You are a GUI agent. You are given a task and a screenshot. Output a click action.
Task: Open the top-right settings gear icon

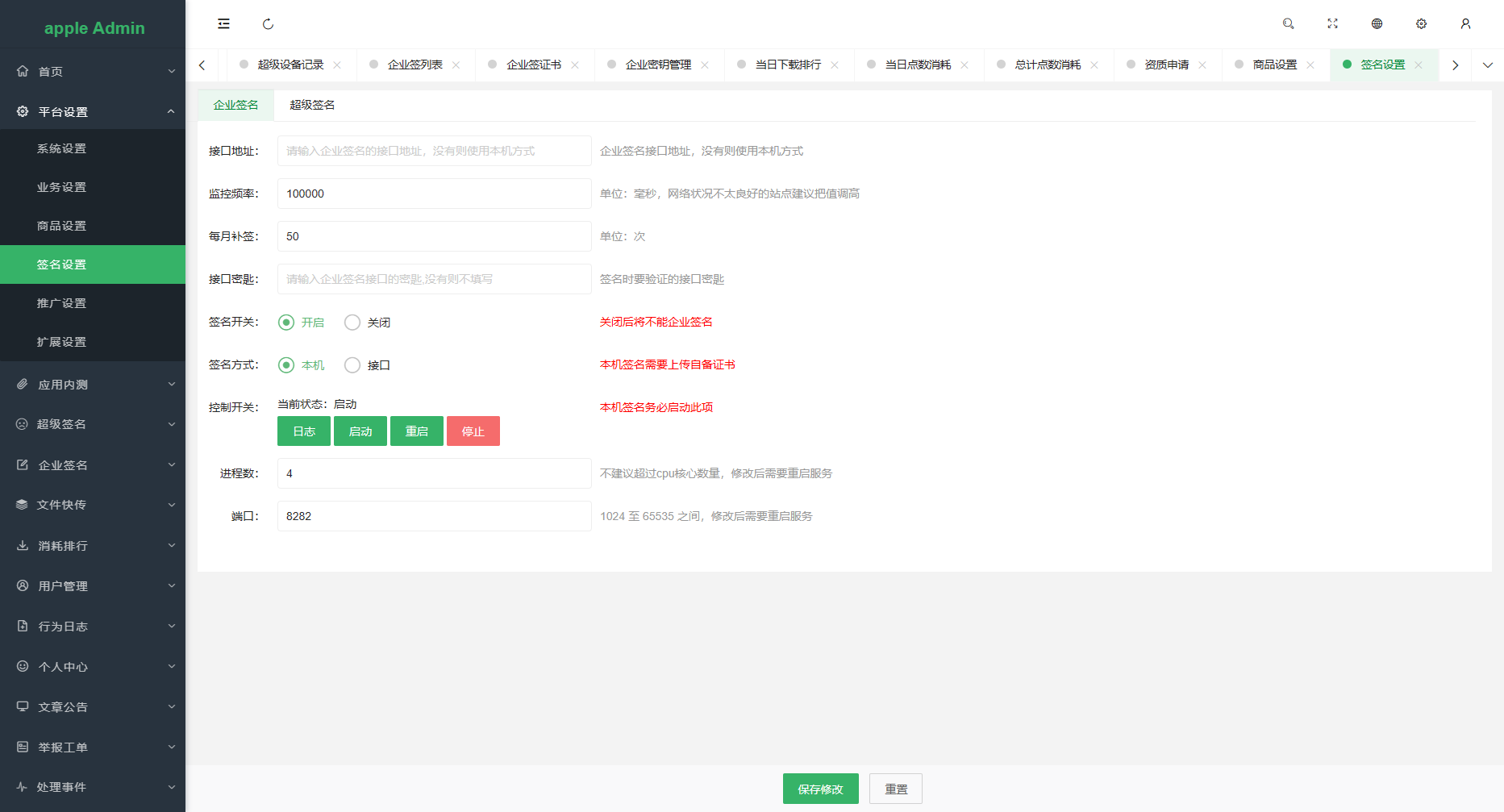point(1421,24)
